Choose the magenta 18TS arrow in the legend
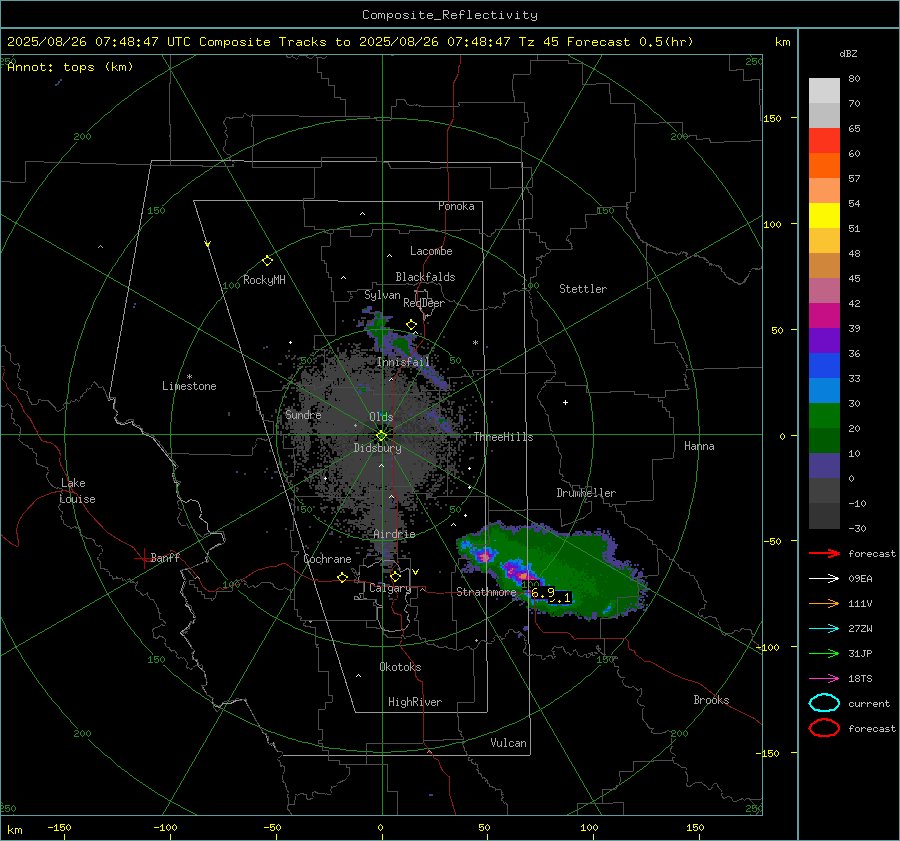Viewport: 900px width, 841px height. (x=824, y=679)
